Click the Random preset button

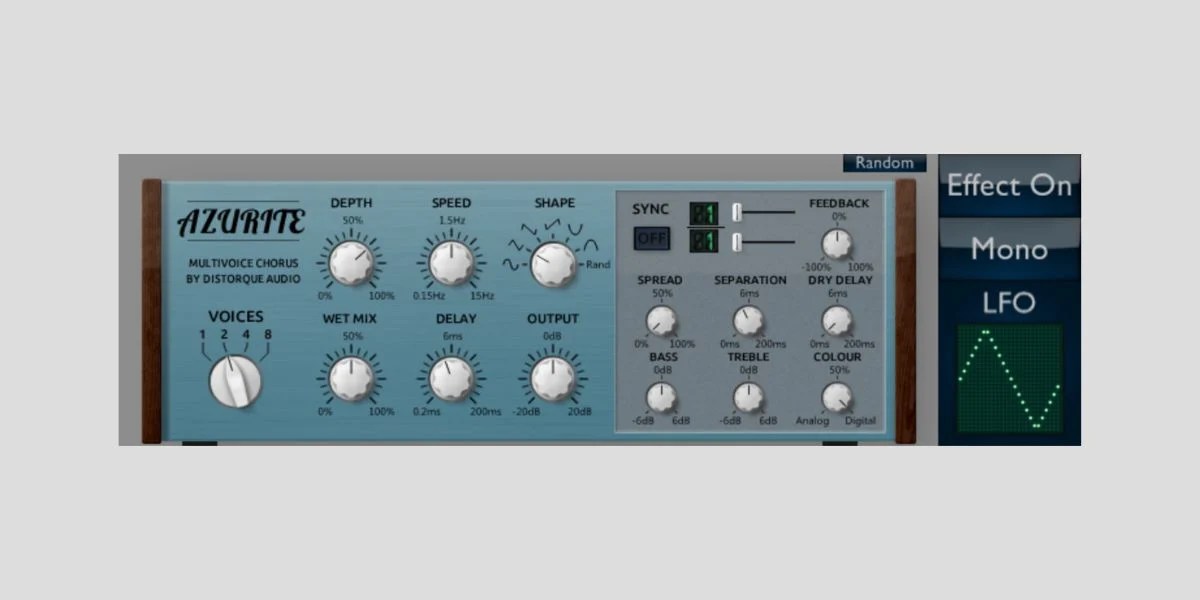coord(886,162)
